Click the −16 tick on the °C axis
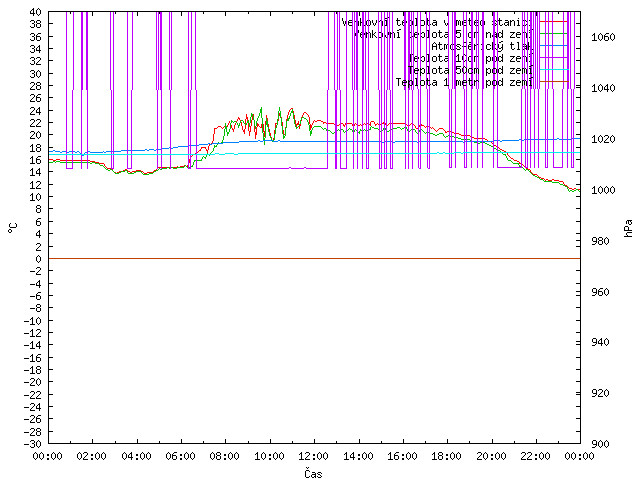640x480 pixels. pos(32,358)
